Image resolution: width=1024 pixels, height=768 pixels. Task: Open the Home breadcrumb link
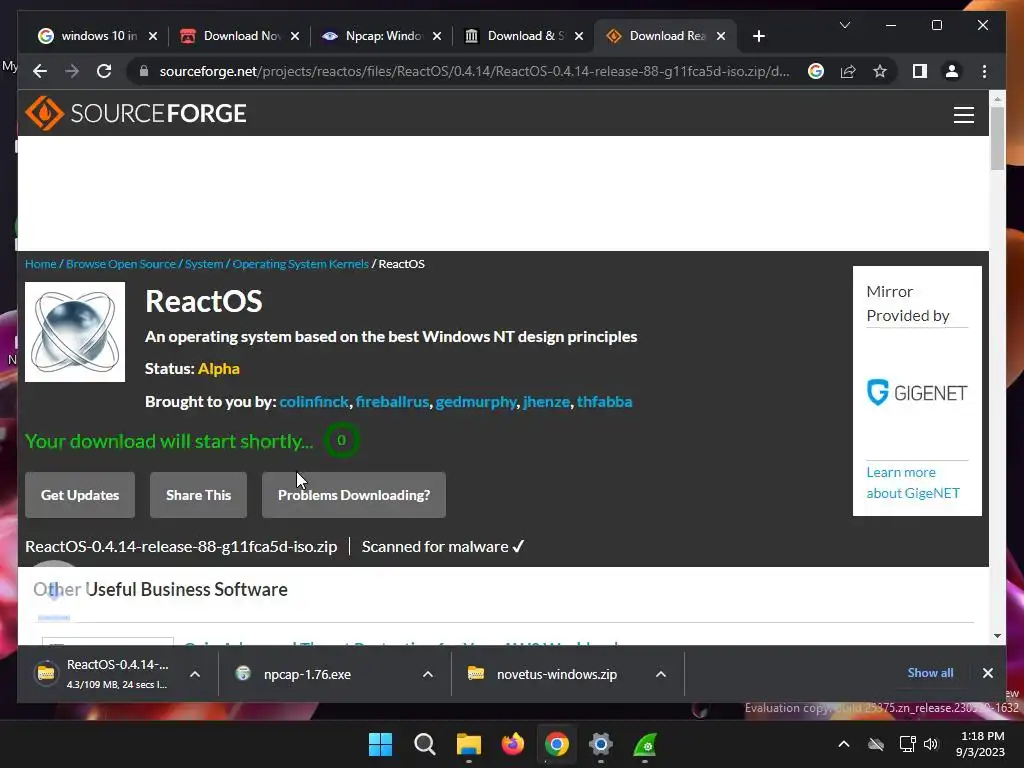pyautogui.click(x=40, y=264)
